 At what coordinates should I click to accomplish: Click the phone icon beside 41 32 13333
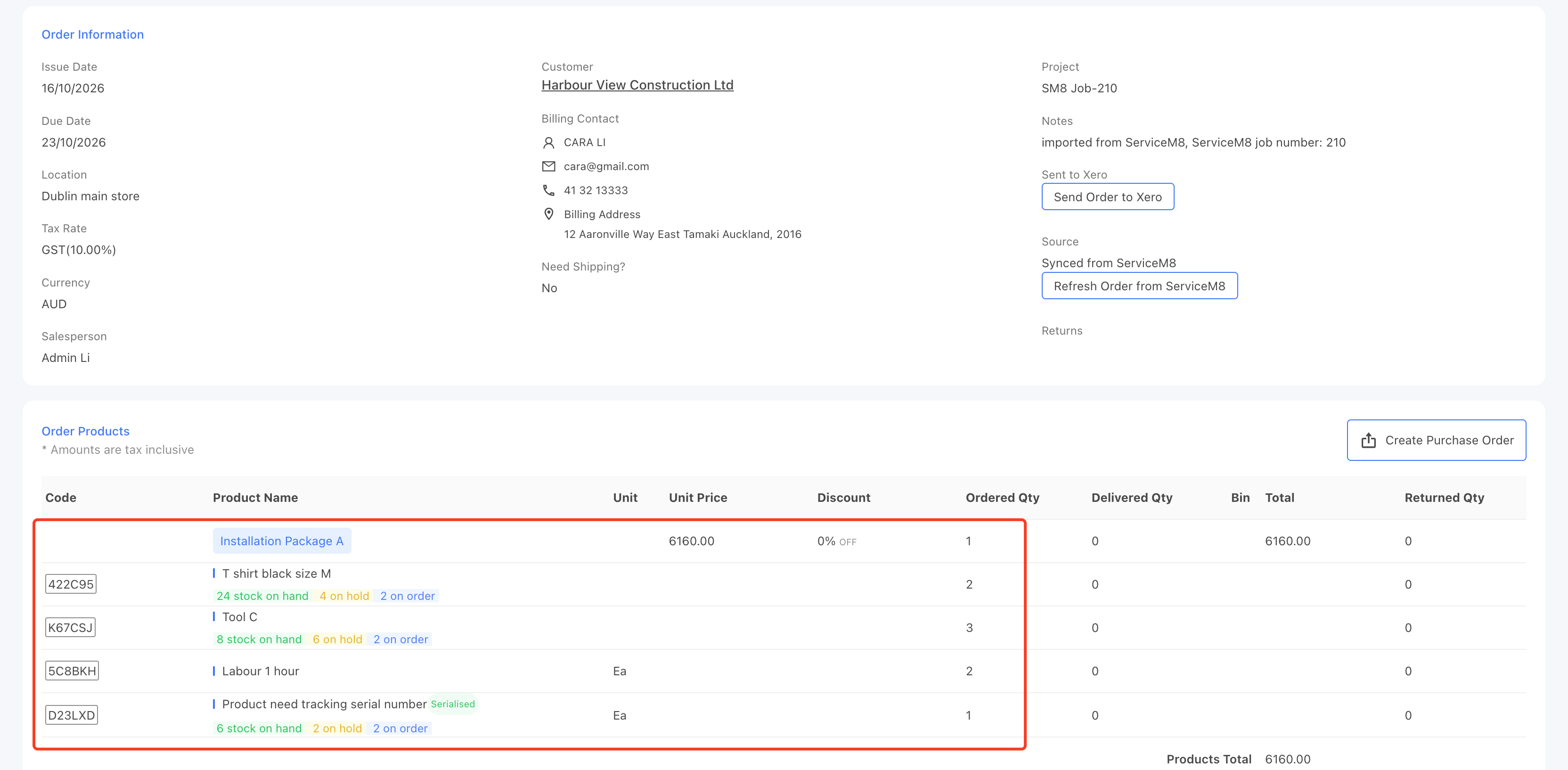(548, 190)
